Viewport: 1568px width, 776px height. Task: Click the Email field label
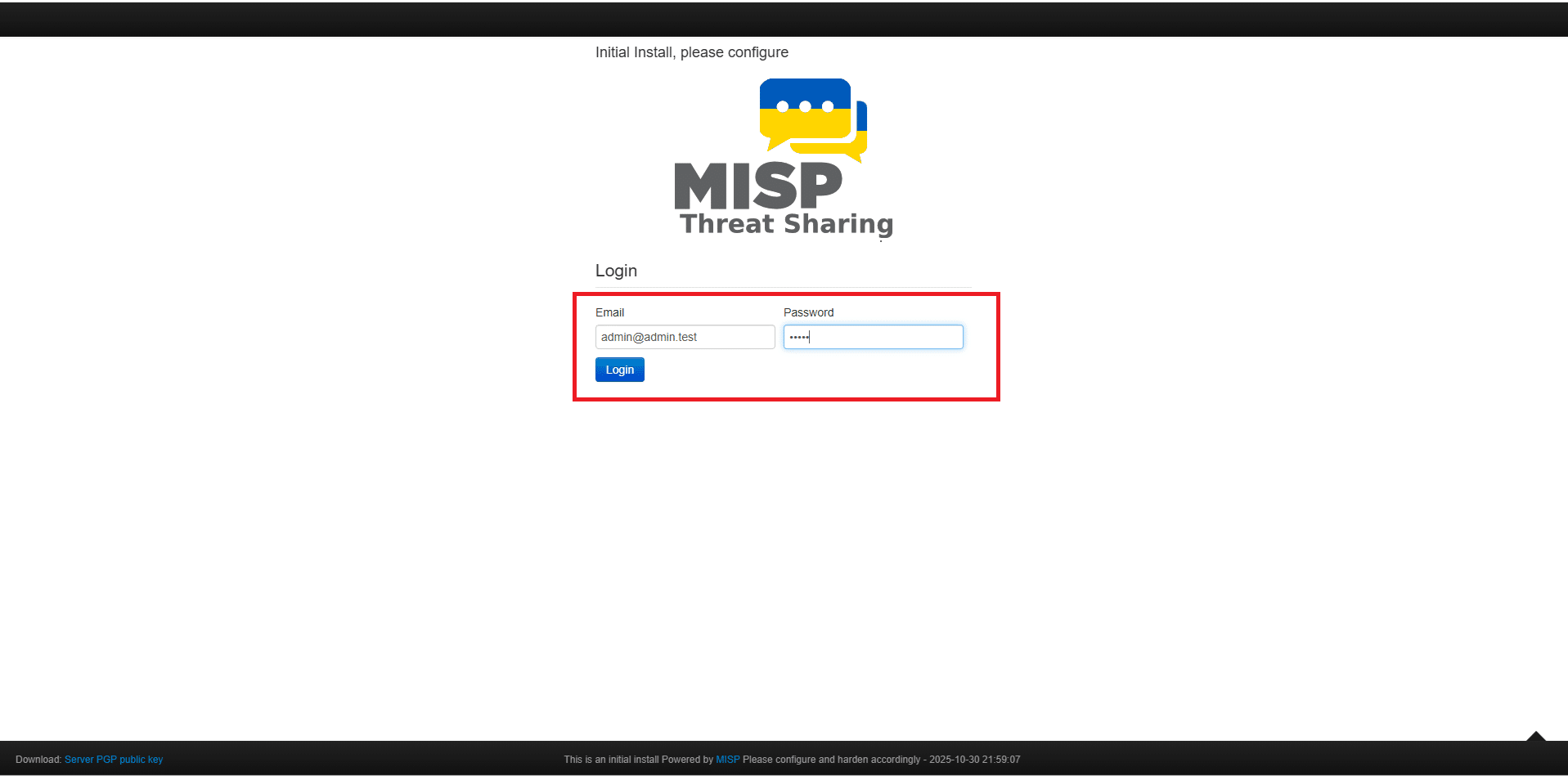[609, 312]
